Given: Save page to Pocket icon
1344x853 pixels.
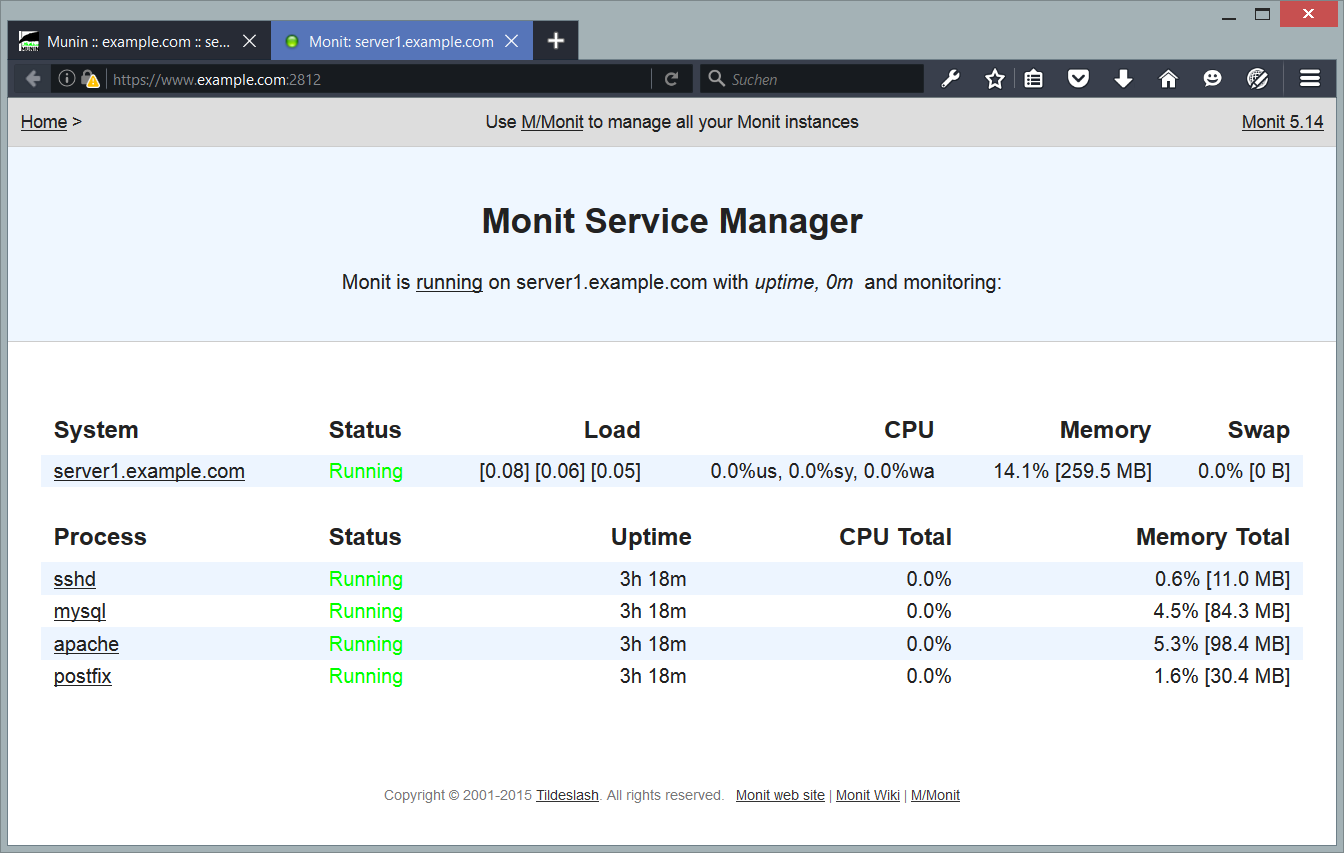Looking at the screenshot, I should coord(1078,79).
